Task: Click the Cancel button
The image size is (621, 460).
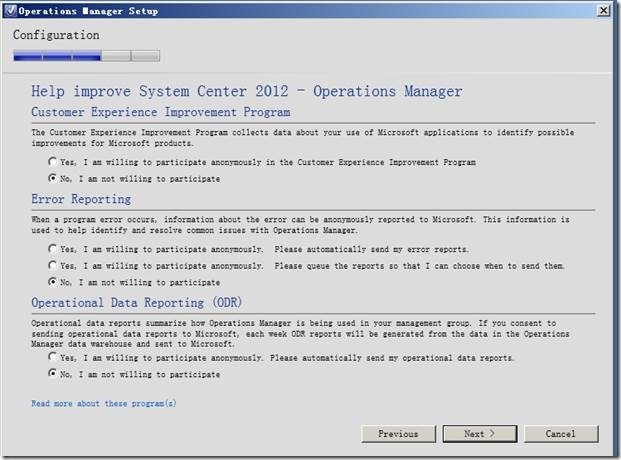Action: click(x=561, y=434)
